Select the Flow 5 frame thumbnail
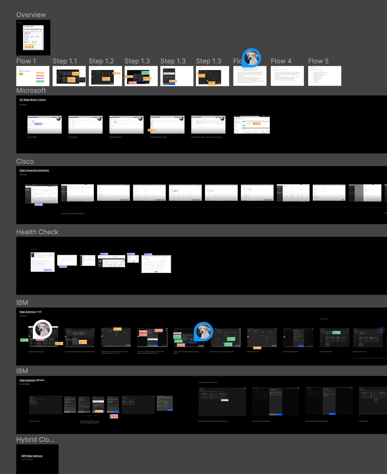Image resolution: width=387 pixels, height=474 pixels. pos(325,76)
